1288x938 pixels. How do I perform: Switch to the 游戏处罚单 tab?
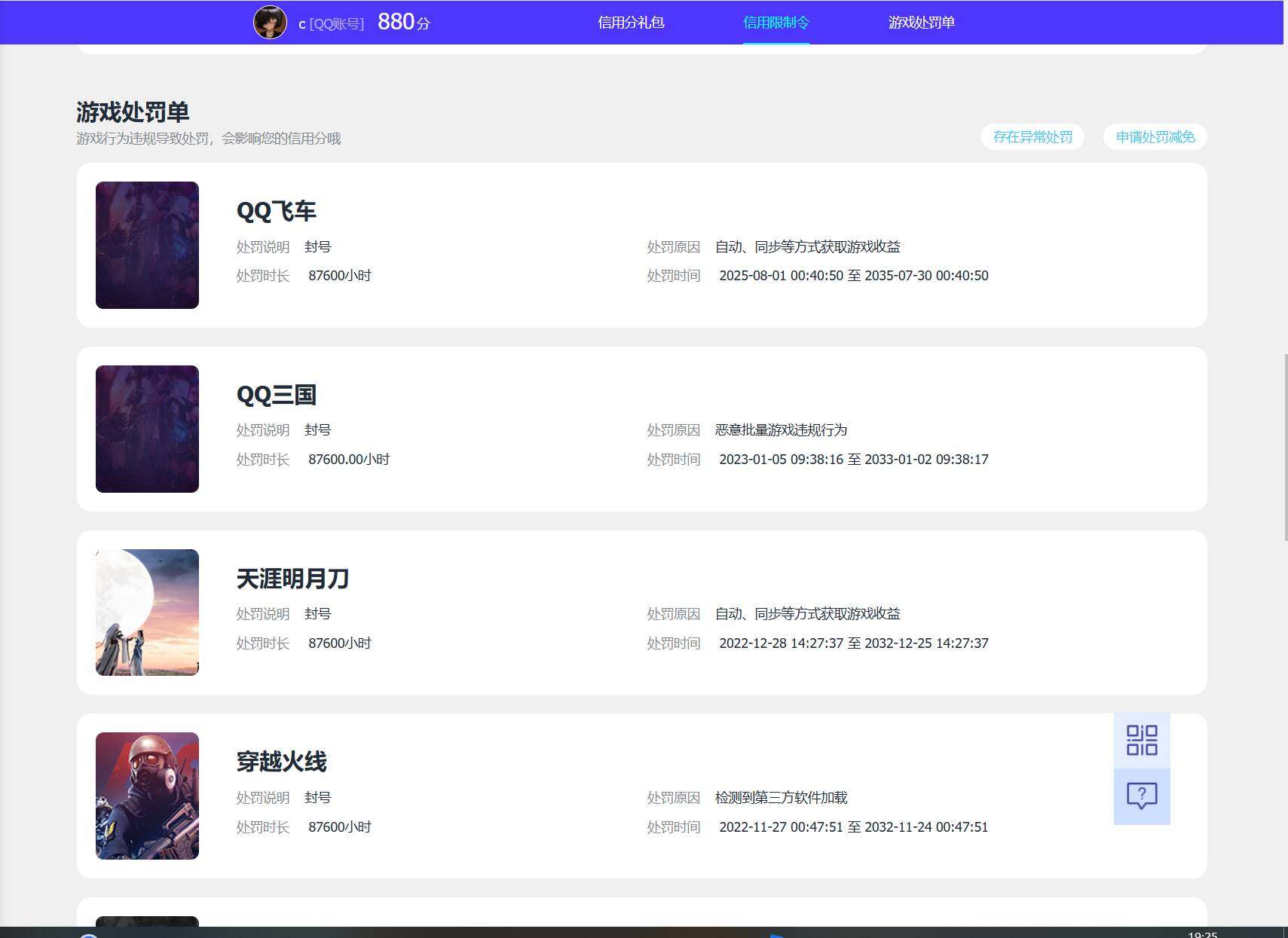coord(921,23)
